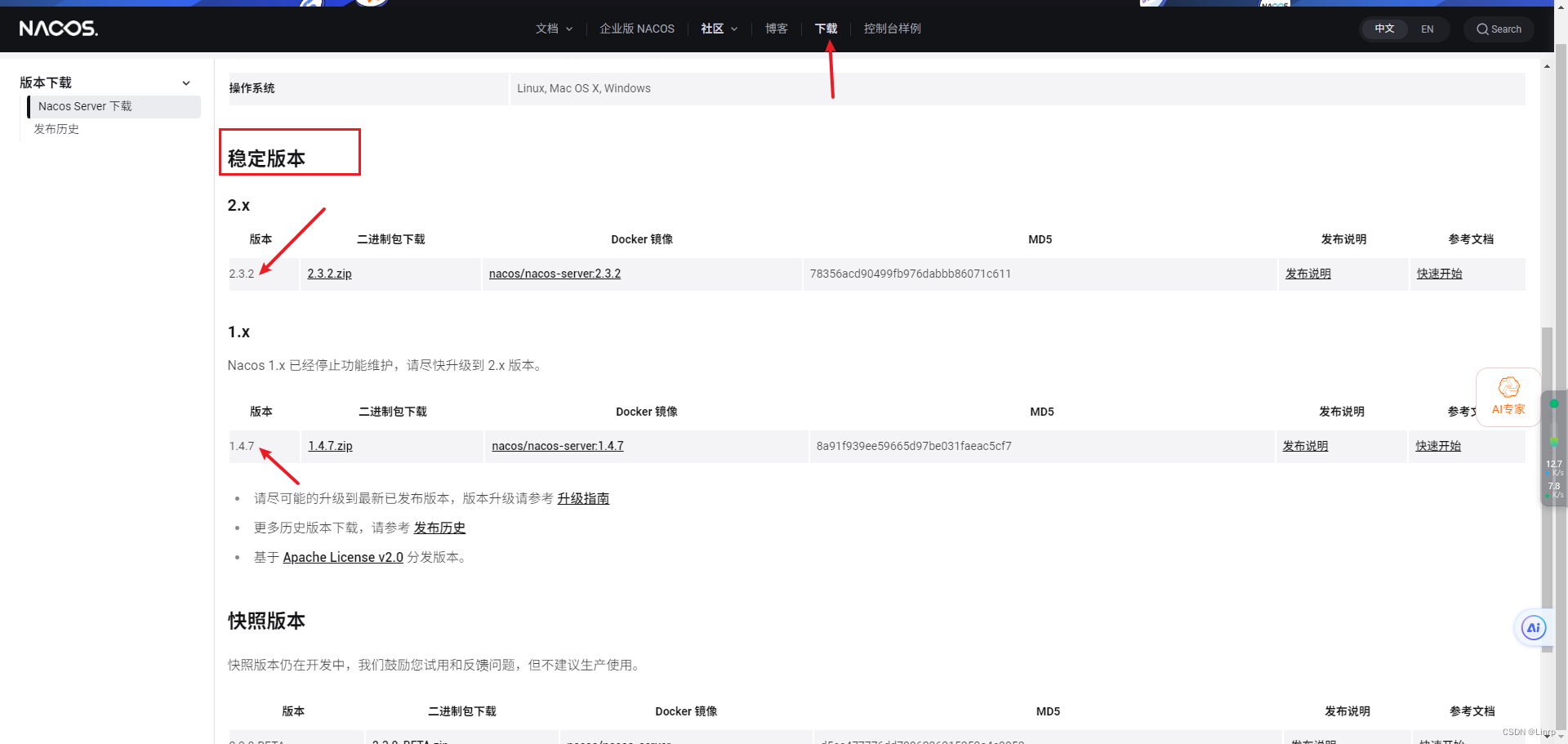Open 发布说明 for version 1.4.7

pyautogui.click(x=1305, y=446)
